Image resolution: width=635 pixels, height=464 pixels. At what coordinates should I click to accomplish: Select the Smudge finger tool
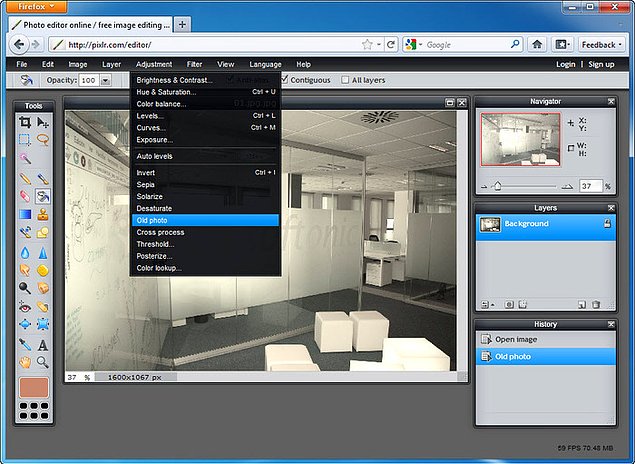[x=25, y=270]
